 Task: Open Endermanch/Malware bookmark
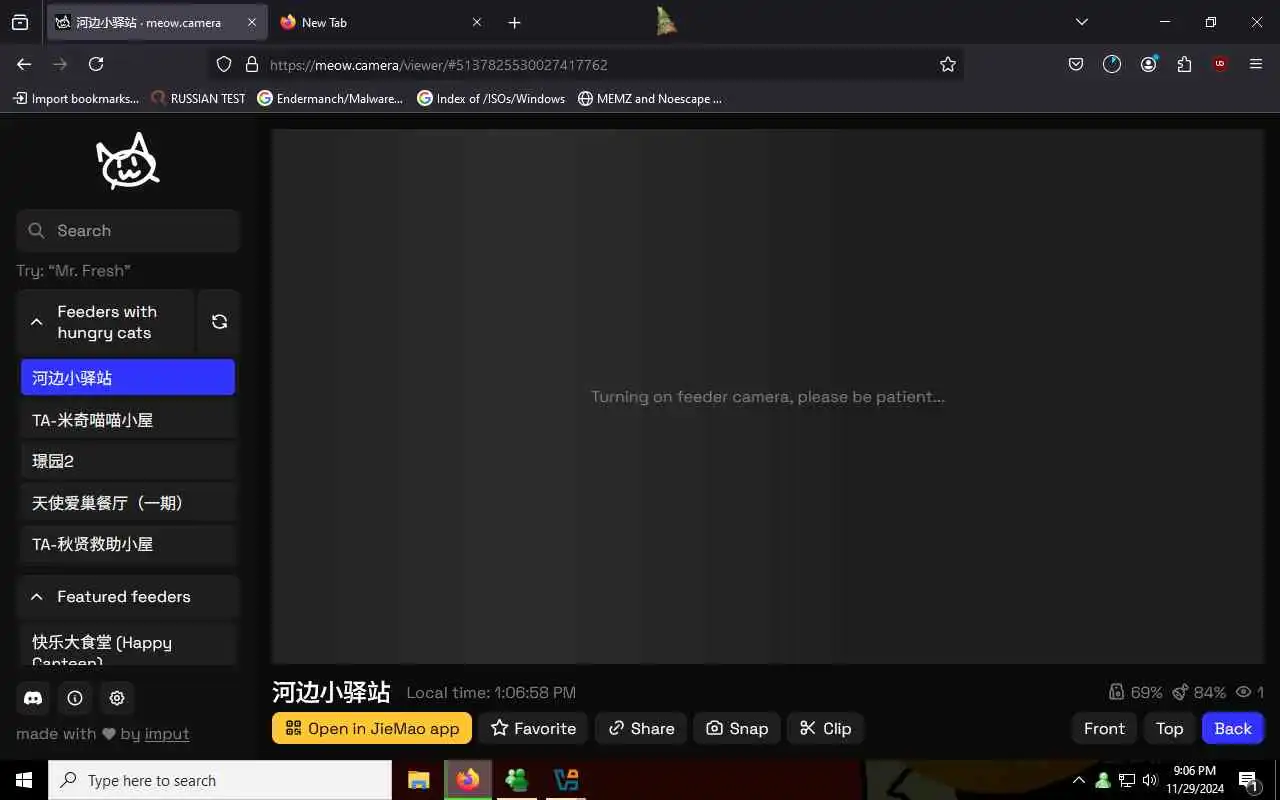[x=330, y=98]
